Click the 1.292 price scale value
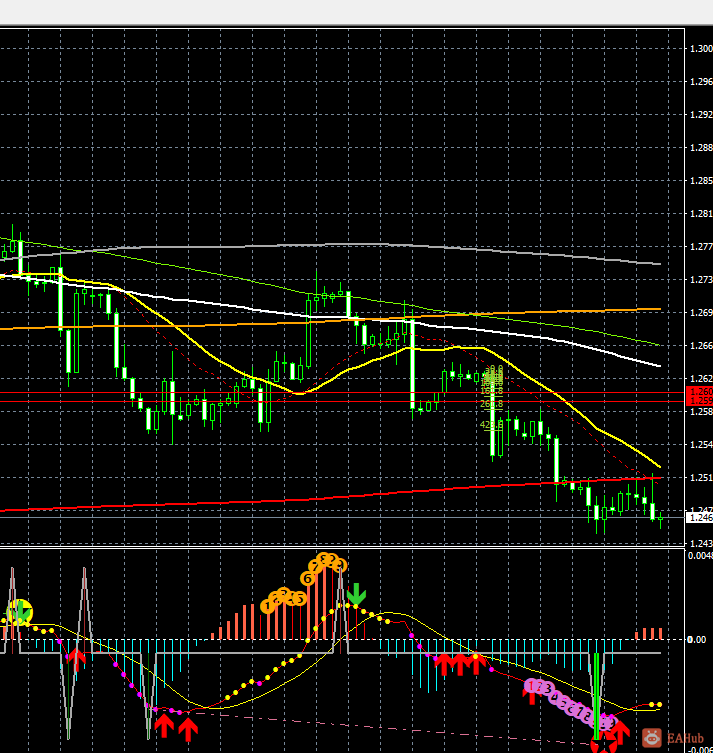 tap(701, 115)
